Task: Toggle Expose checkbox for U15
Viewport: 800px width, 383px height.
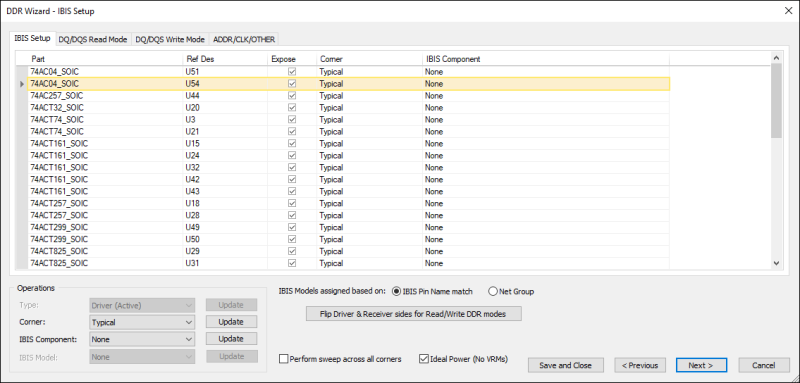Action: (292, 144)
